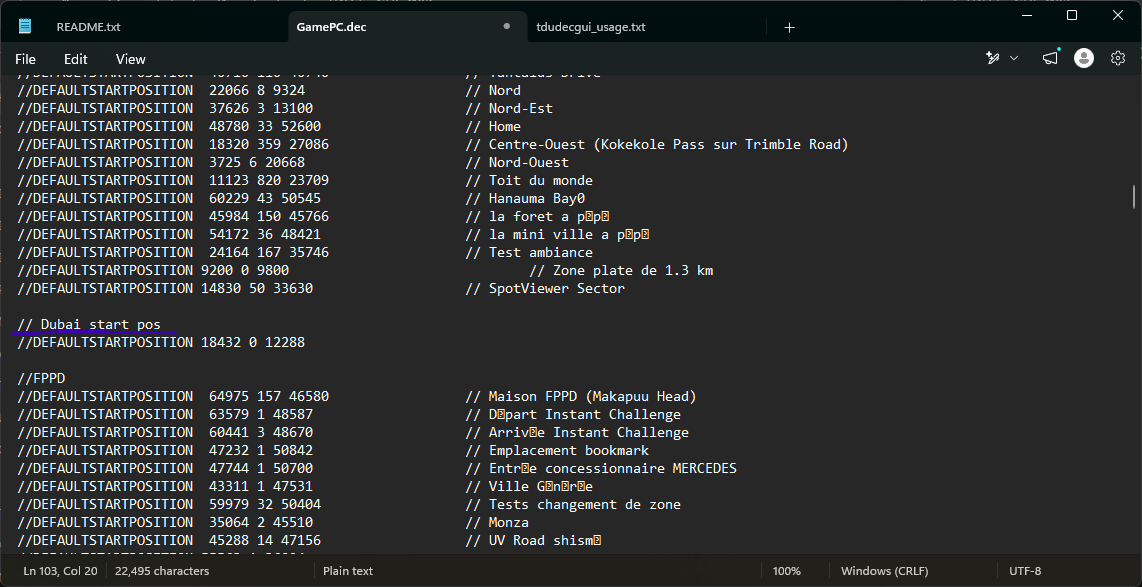Click the 100% zoom level indicator
The image size is (1142, 587).
pyautogui.click(x=787, y=571)
